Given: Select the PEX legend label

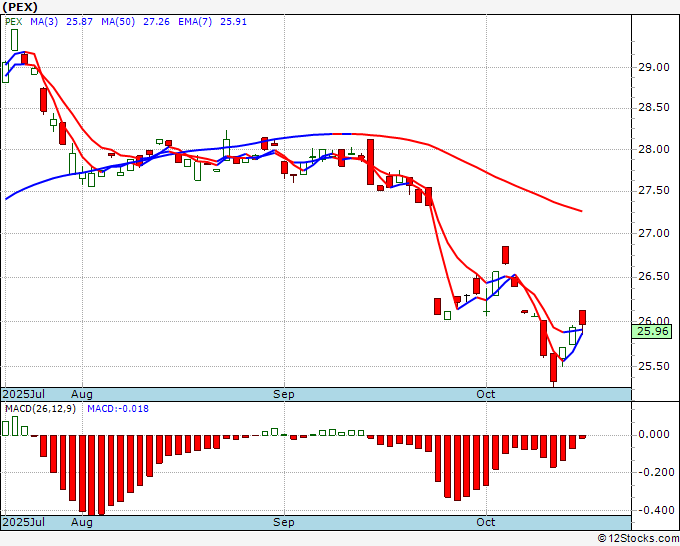Looking at the screenshot, I should tap(13, 22).
